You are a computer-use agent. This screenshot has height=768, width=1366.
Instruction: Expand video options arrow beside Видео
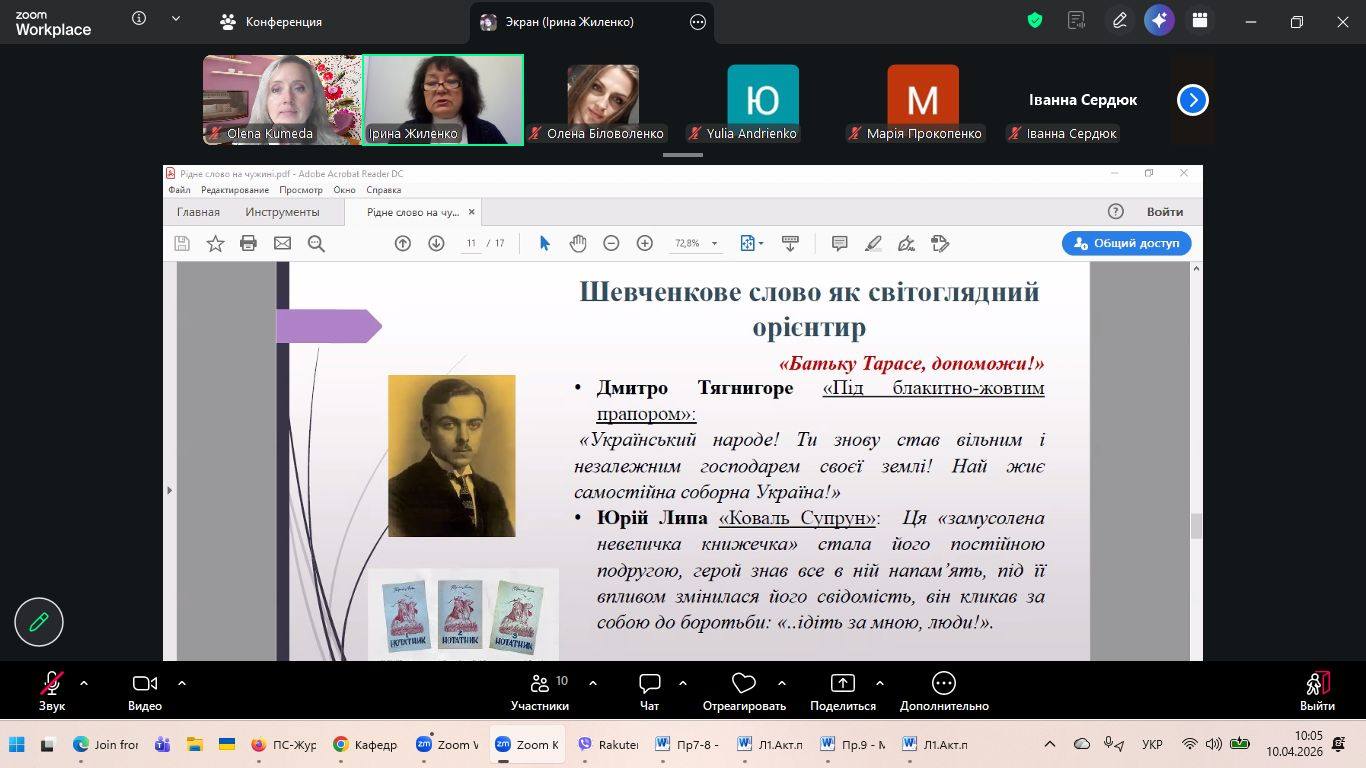pyautogui.click(x=182, y=683)
